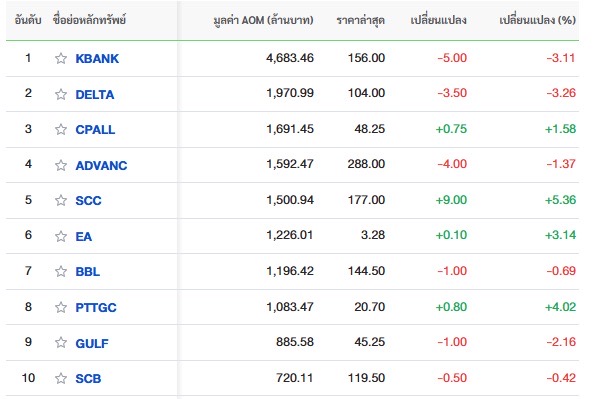Add CPALL to favorites via star
600x399 pixels.
[61, 129]
